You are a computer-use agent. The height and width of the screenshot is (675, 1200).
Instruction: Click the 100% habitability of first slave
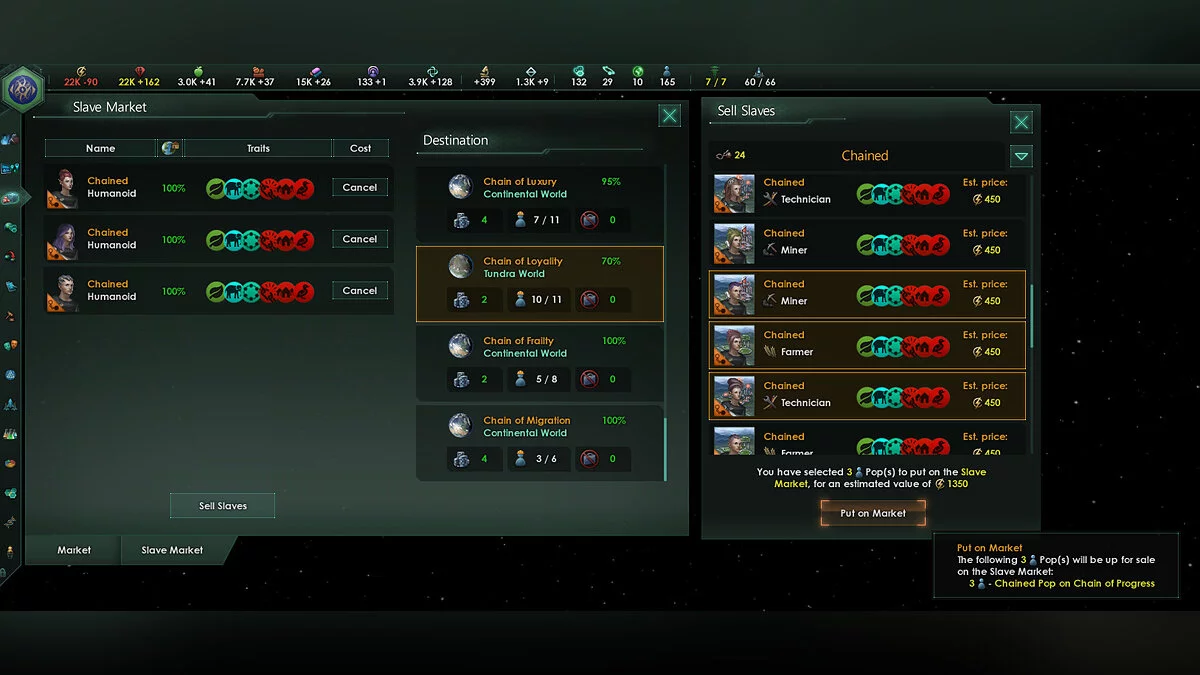(x=174, y=188)
